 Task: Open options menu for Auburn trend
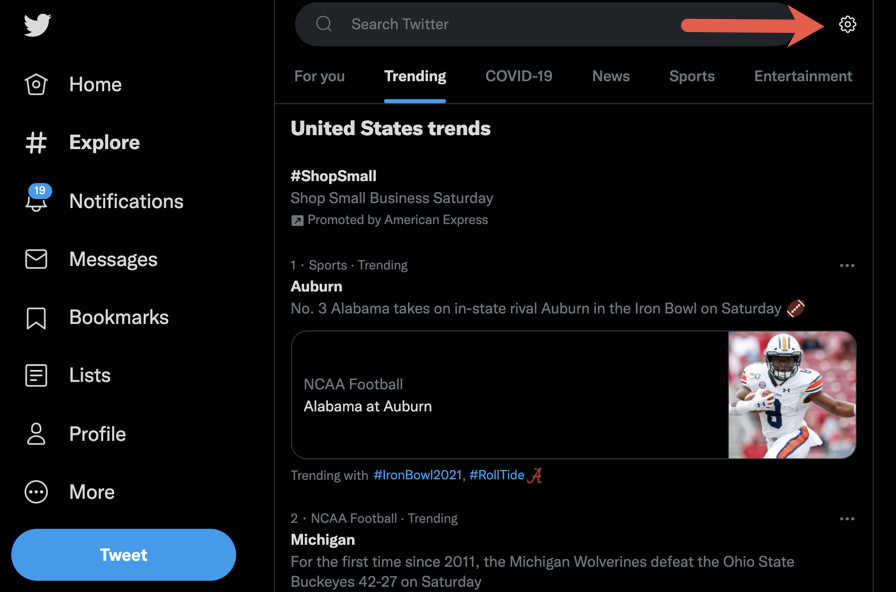tap(847, 266)
